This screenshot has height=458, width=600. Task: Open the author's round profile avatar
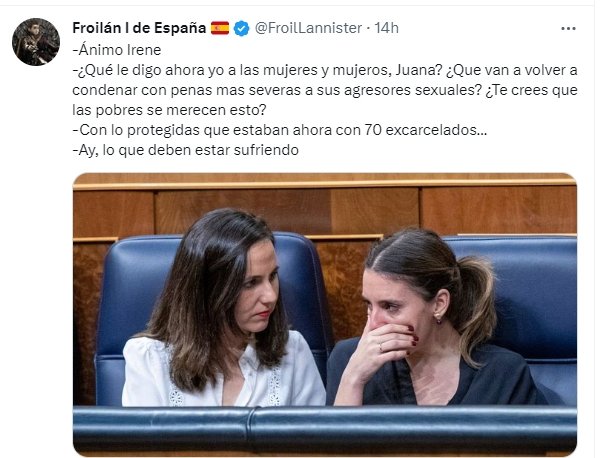point(36,42)
